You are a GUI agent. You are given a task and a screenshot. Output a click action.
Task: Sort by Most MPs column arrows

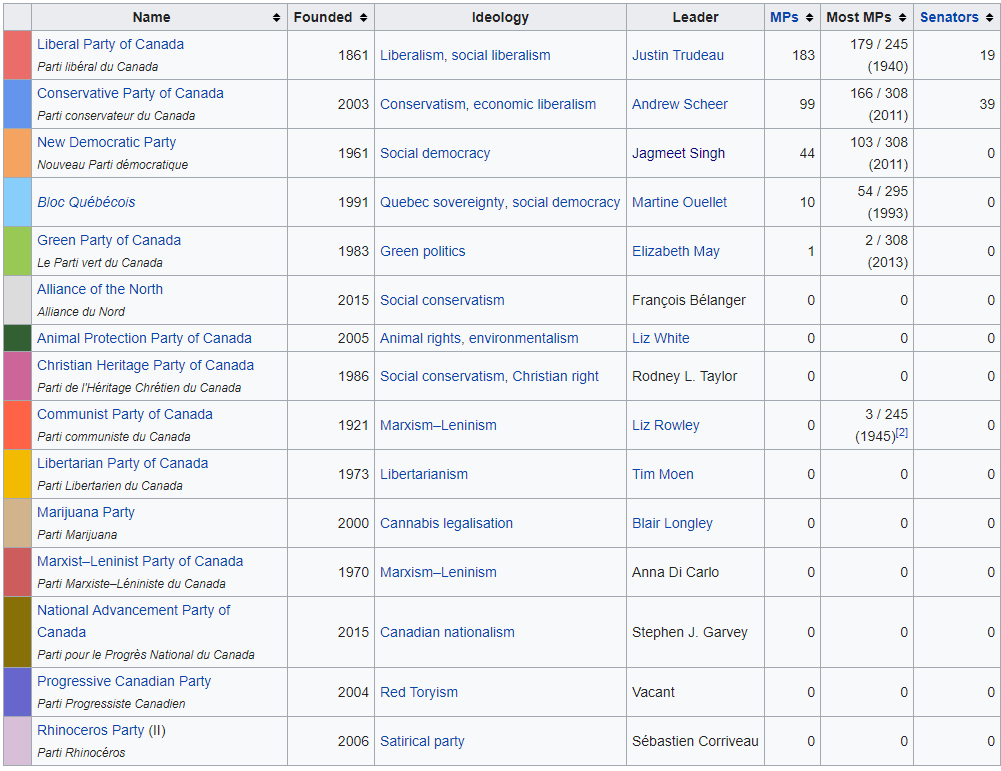[x=902, y=18]
